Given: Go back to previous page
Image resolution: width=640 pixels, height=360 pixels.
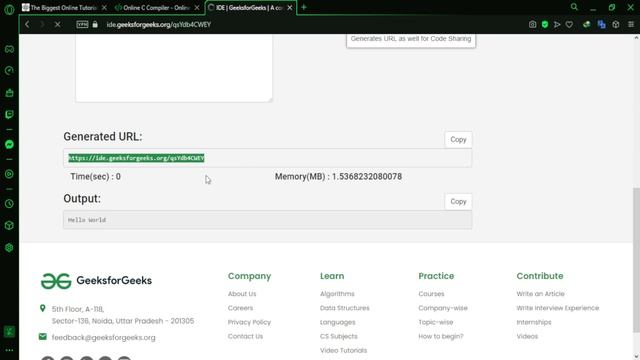Looking at the screenshot, I should pyautogui.click(x=27, y=24).
